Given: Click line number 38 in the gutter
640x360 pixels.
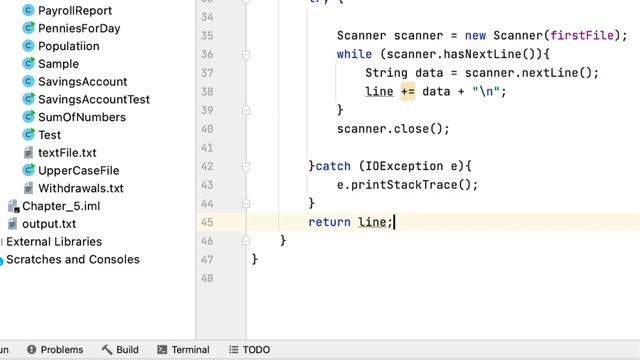Looking at the screenshot, I should [207, 91].
